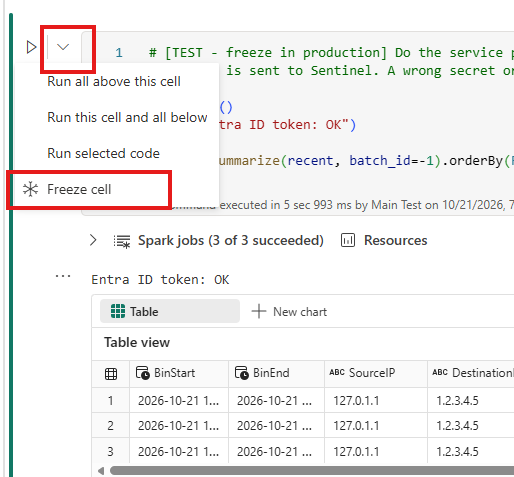This screenshot has width=514, height=477.
Task: Switch to the Table tab
Action: (170, 311)
